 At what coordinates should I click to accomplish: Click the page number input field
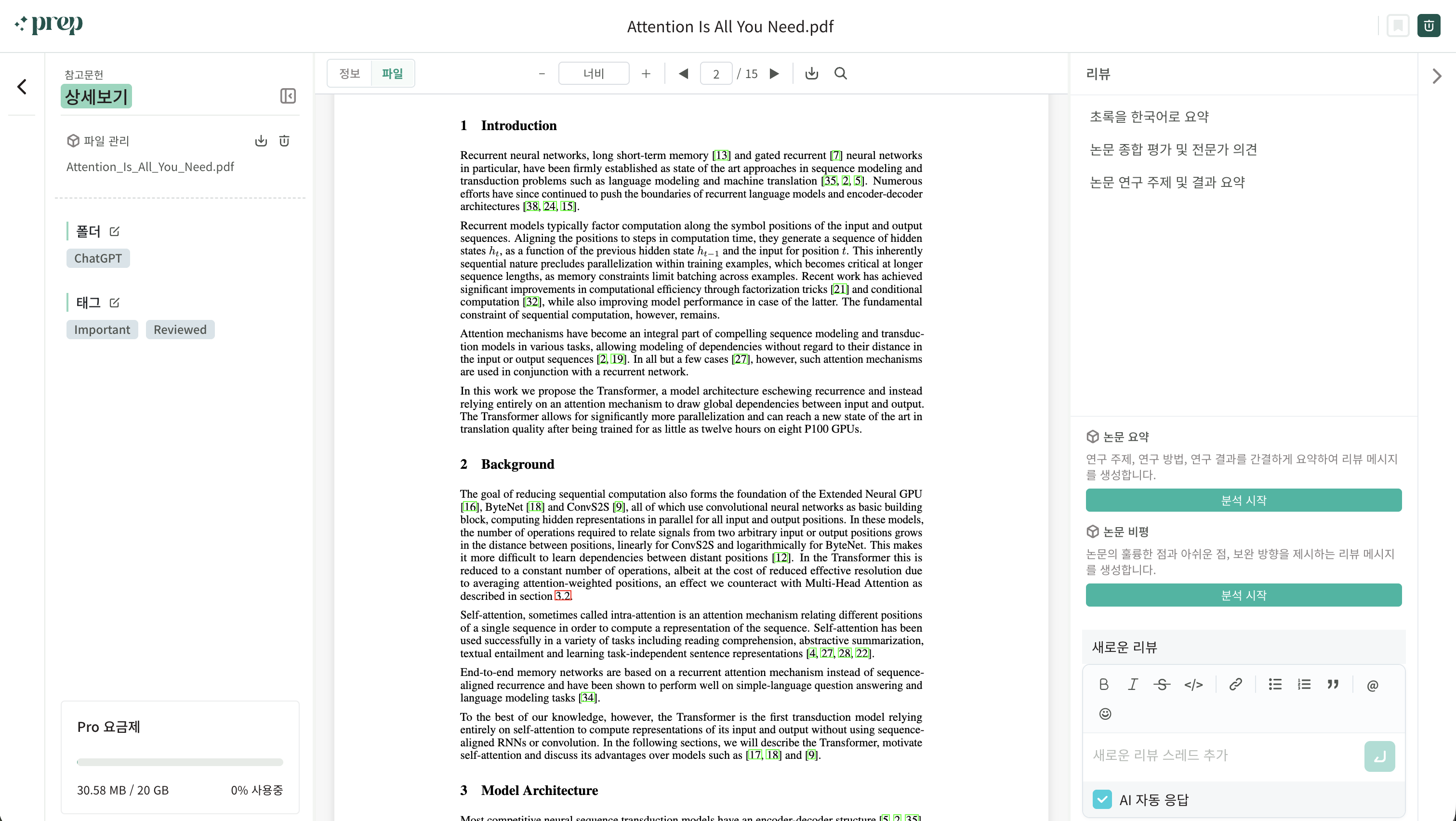click(x=716, y=73)
